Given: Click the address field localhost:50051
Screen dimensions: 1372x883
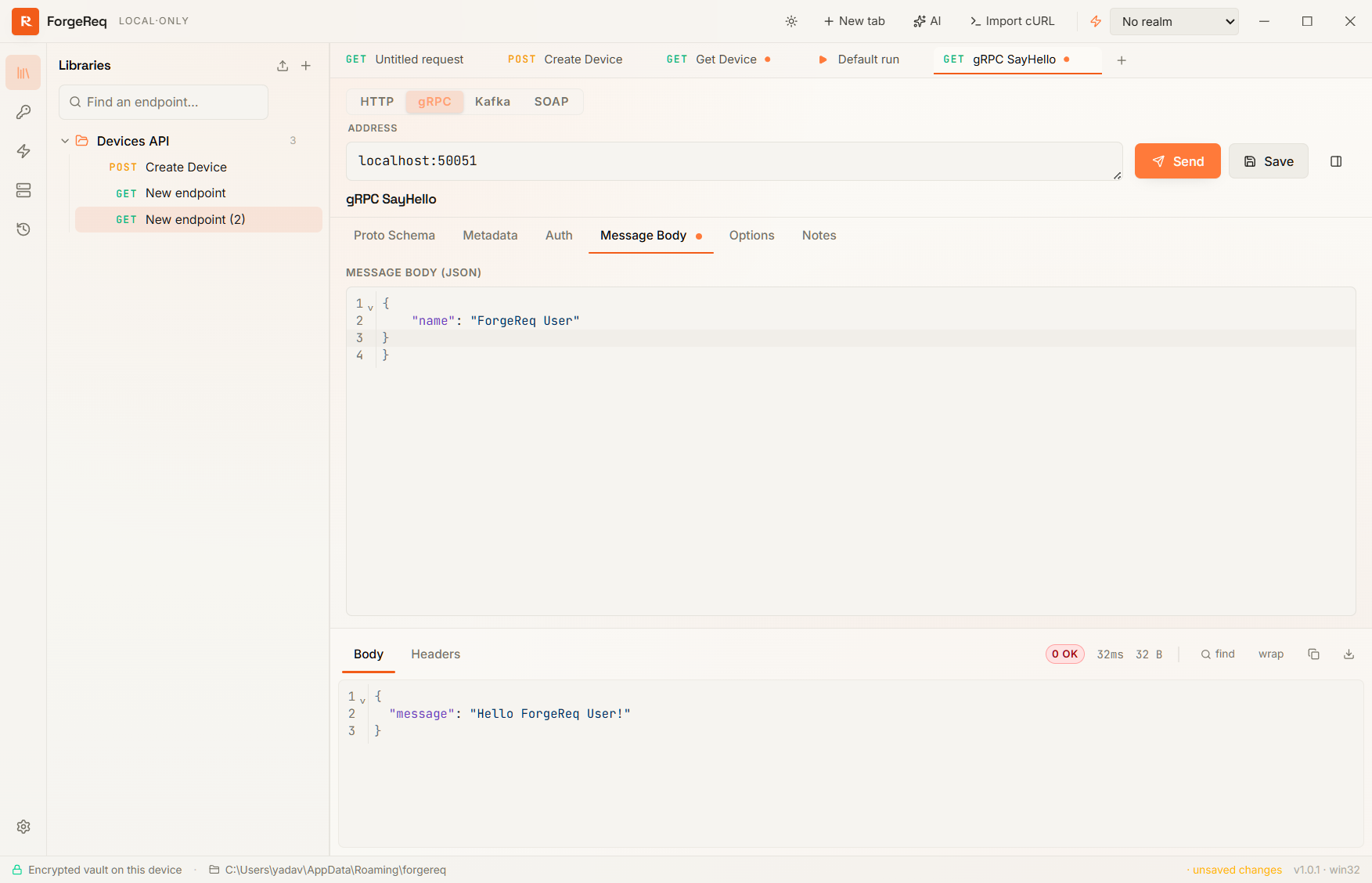Looking at the screenshot, I should [734, 161].
